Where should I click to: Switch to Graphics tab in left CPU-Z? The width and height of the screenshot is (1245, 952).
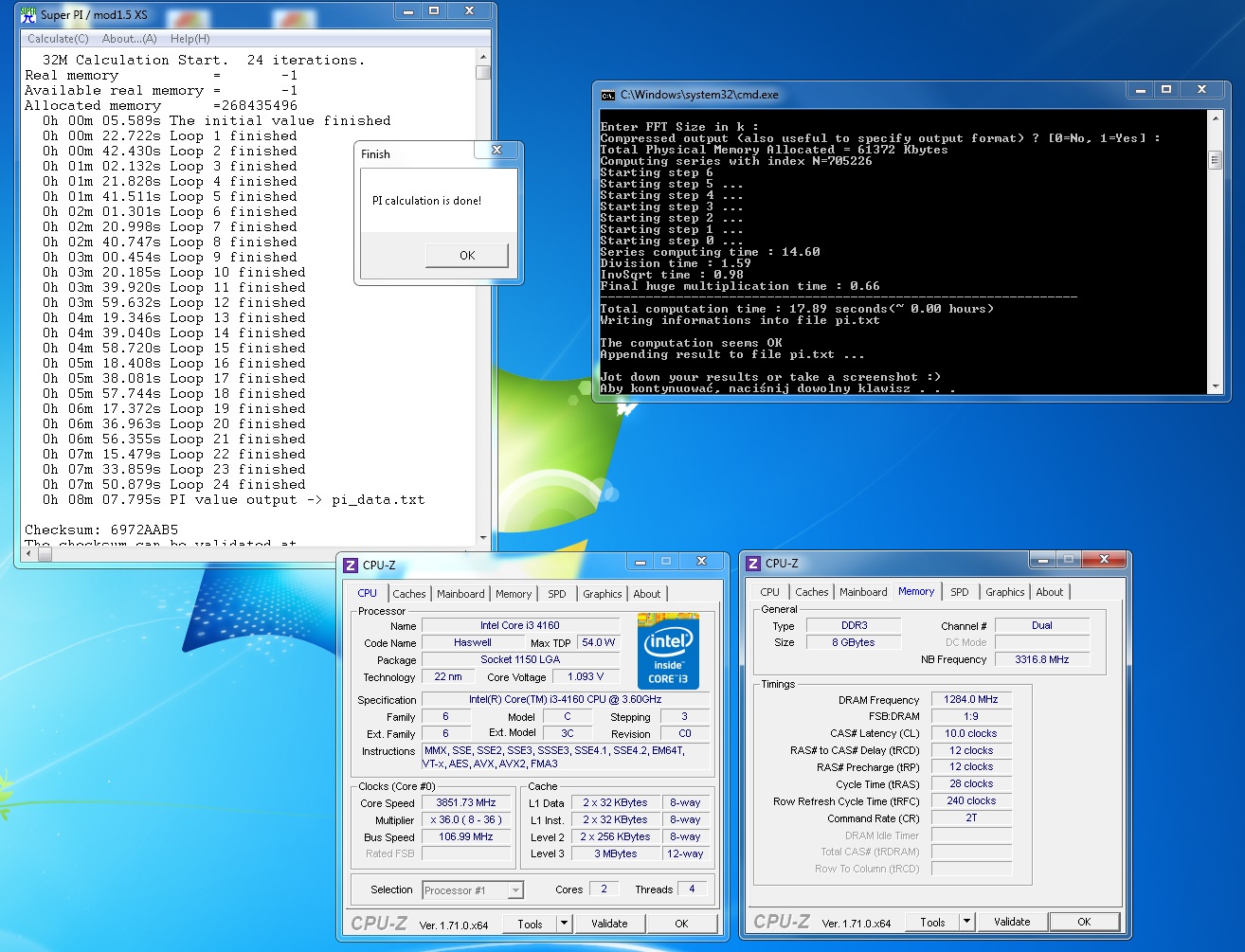coord(603,594)
